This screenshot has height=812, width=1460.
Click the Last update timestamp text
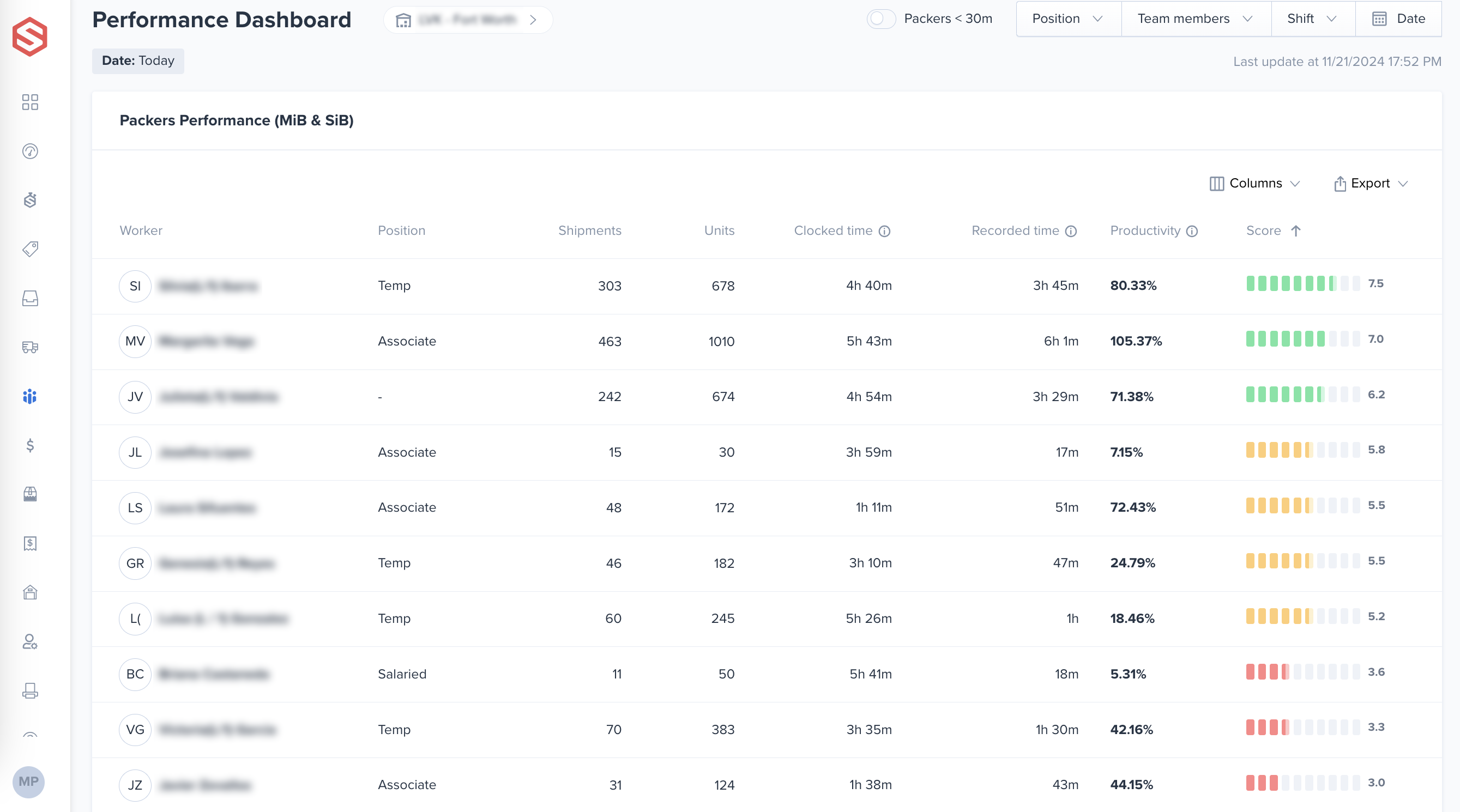click(1337, 62)
